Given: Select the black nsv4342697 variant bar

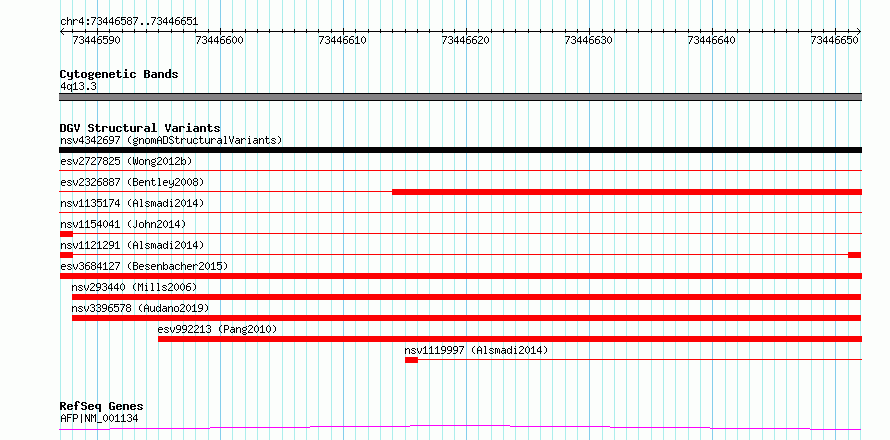Looking at the screenshot, I should tap(461, 150).
